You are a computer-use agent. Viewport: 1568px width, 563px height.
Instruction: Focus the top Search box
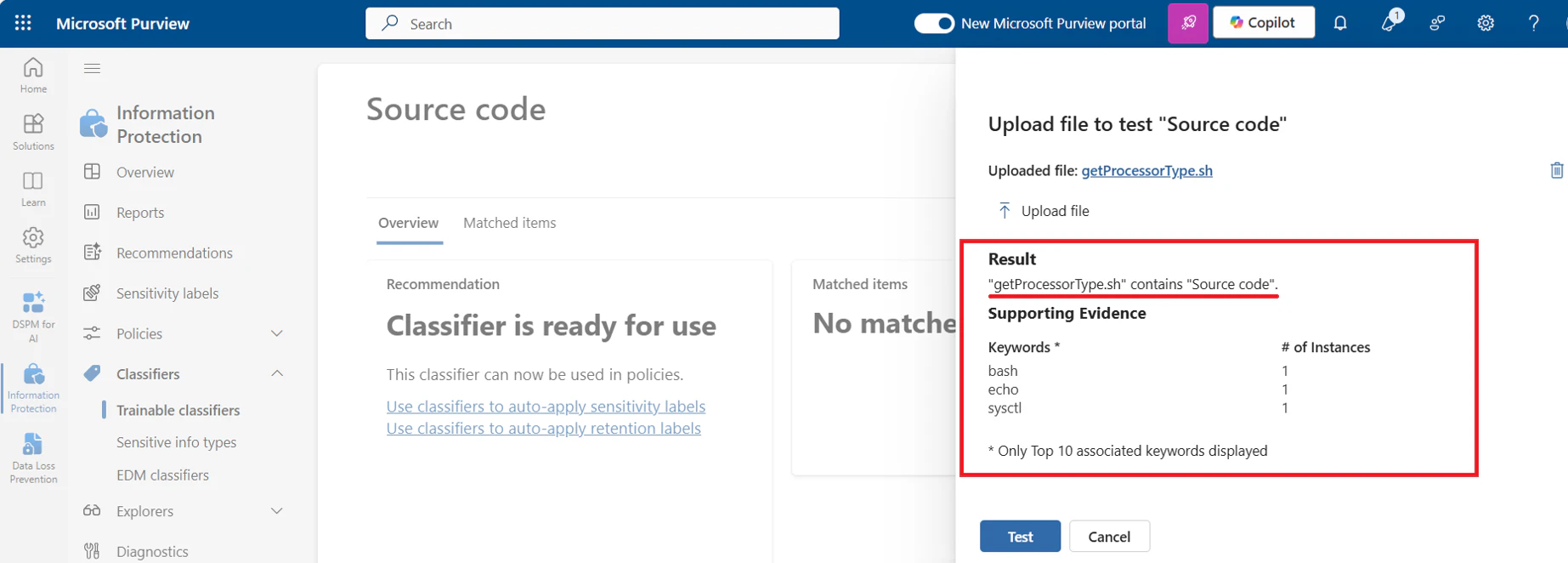603,24
